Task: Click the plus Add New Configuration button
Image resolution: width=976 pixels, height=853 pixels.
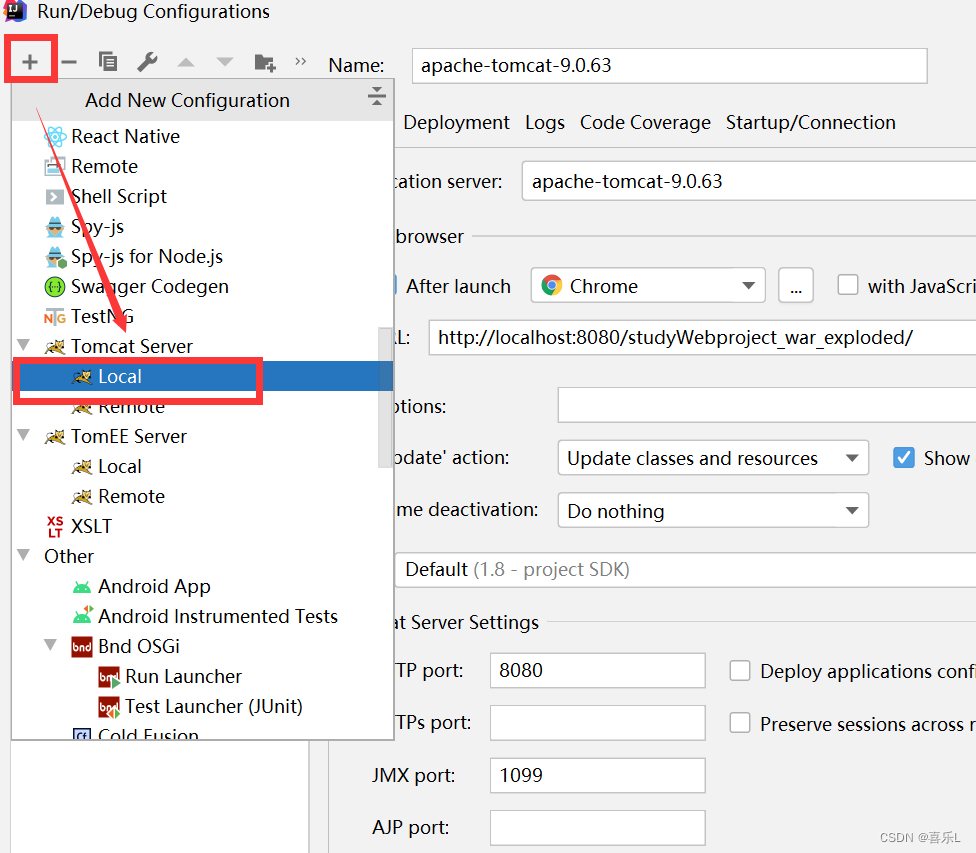Action: 30,62
